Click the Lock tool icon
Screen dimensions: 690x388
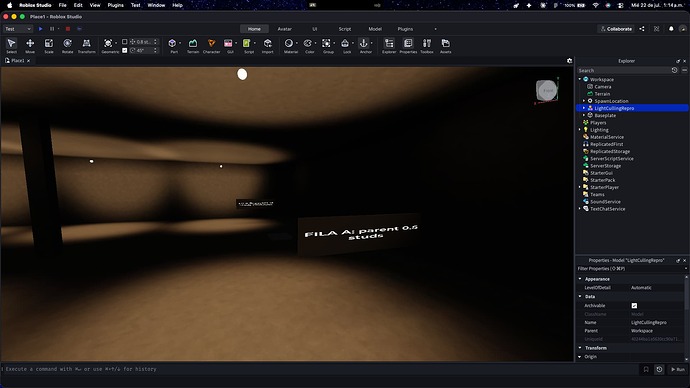pyautogui.click(x=345, y=43)
